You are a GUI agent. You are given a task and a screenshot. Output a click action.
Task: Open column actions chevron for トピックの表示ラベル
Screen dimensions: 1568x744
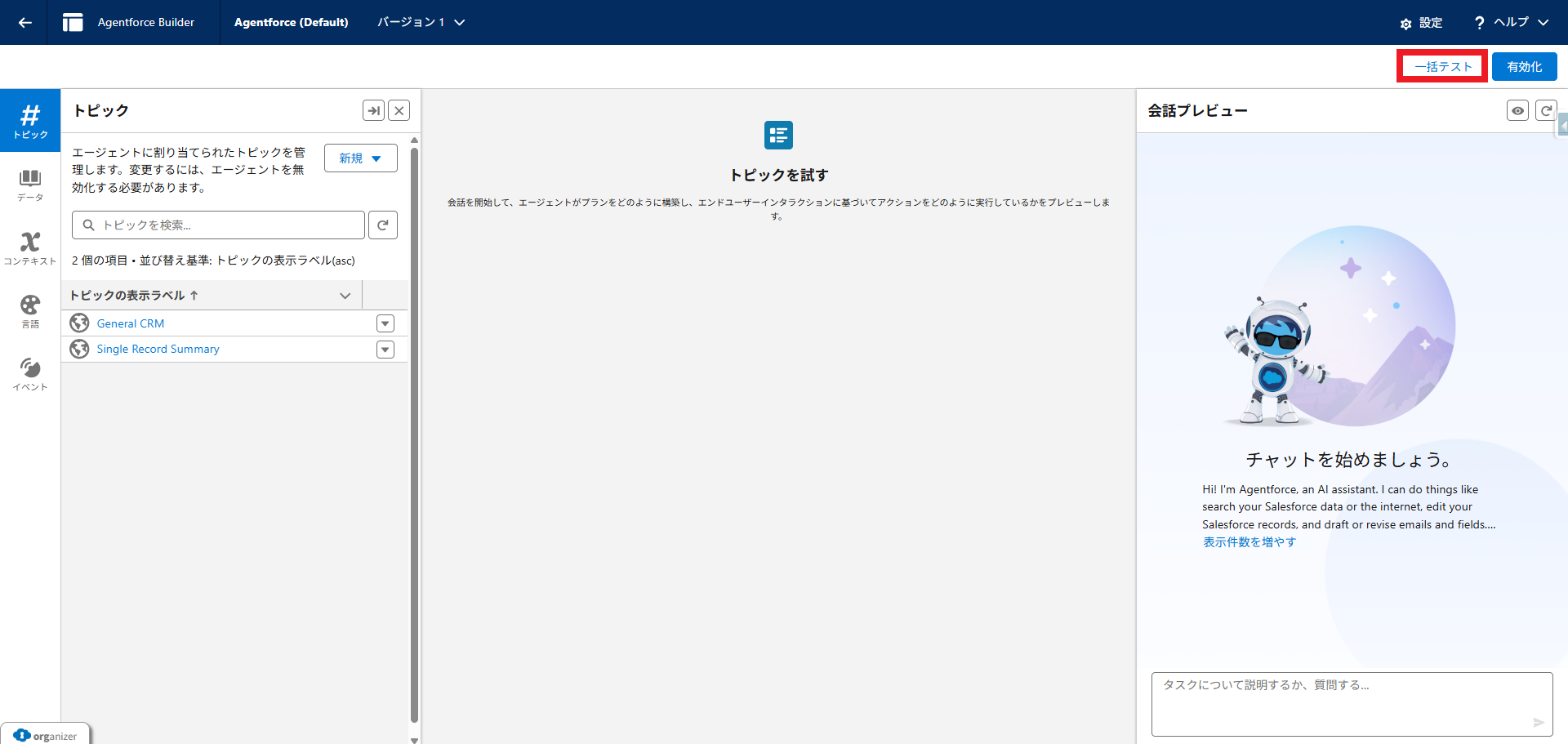[x=345, y=296]
